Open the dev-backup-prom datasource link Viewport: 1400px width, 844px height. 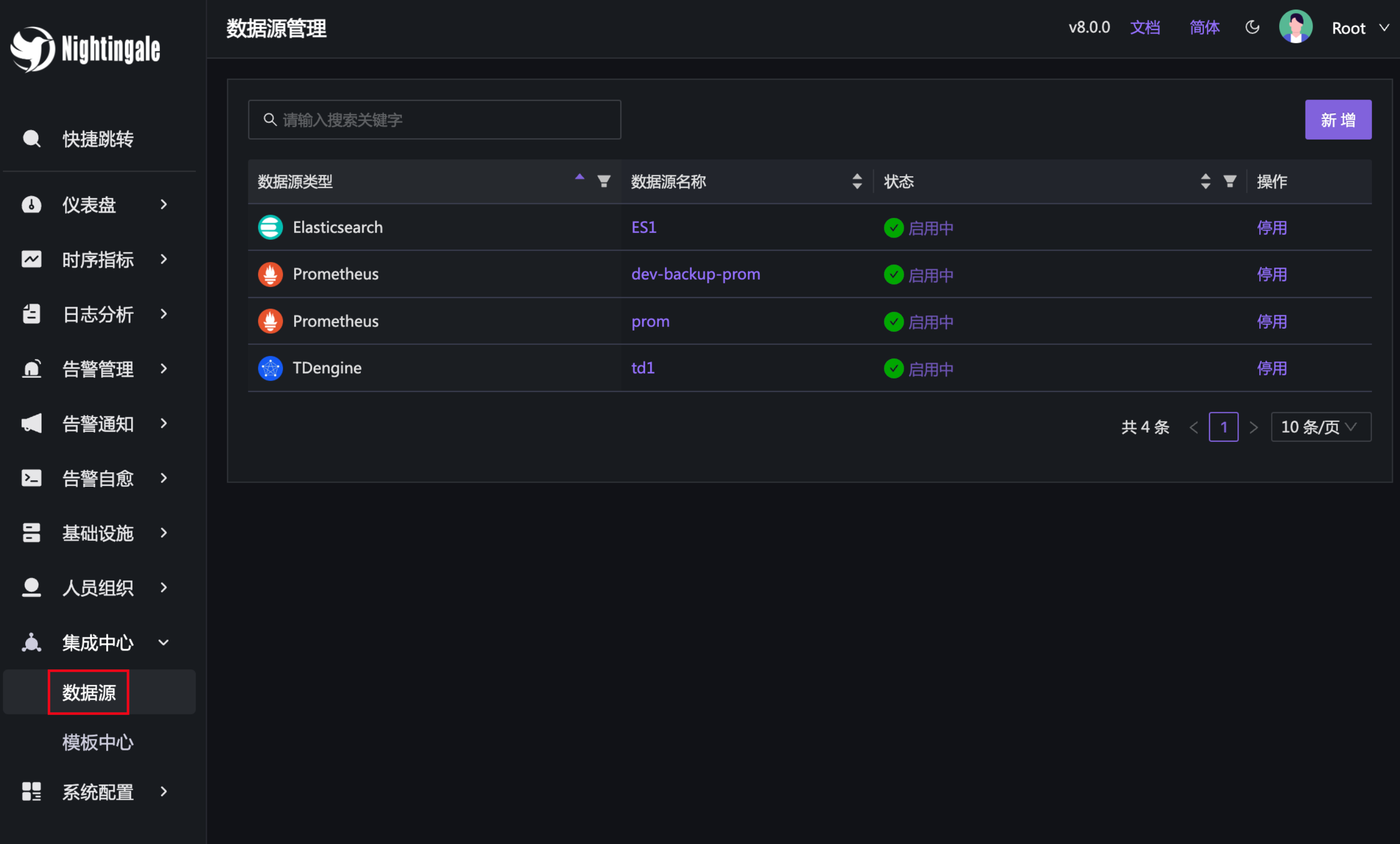[695, 274]
